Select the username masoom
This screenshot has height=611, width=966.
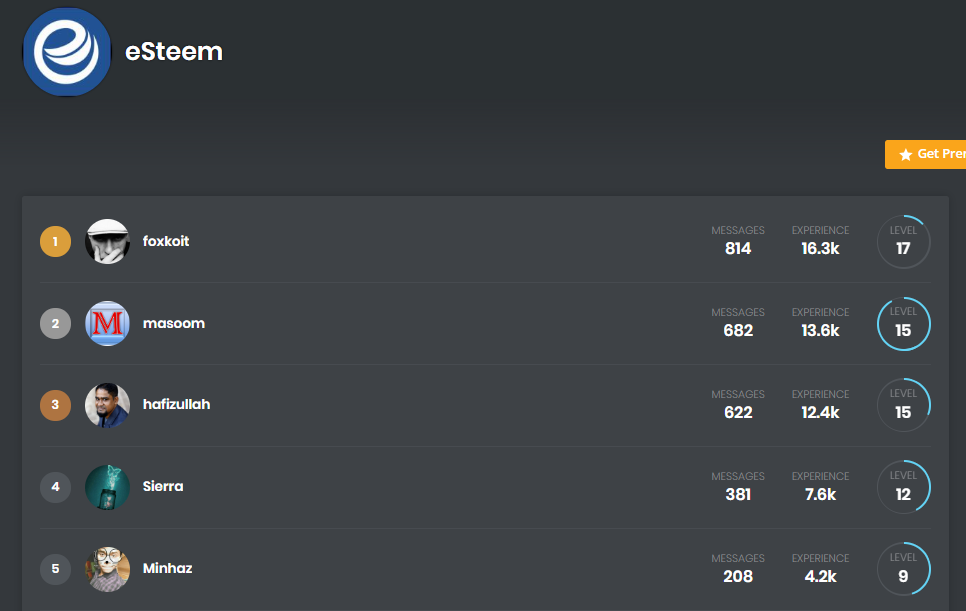point(174,323)
